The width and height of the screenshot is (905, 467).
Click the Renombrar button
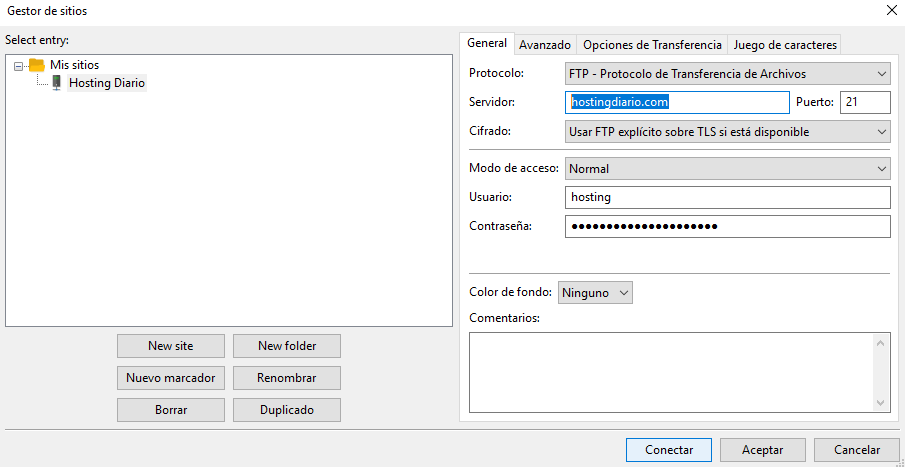point(287,378)
